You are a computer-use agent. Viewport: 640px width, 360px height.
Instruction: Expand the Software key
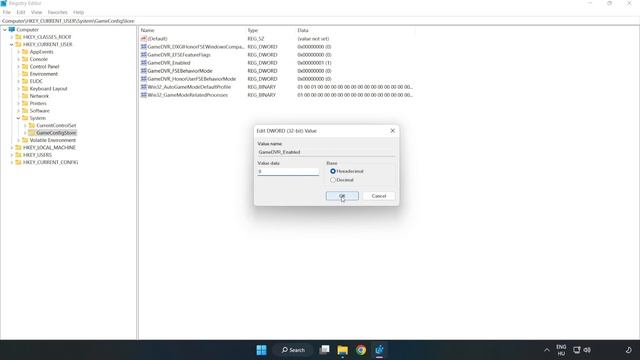tap(18, 111)
